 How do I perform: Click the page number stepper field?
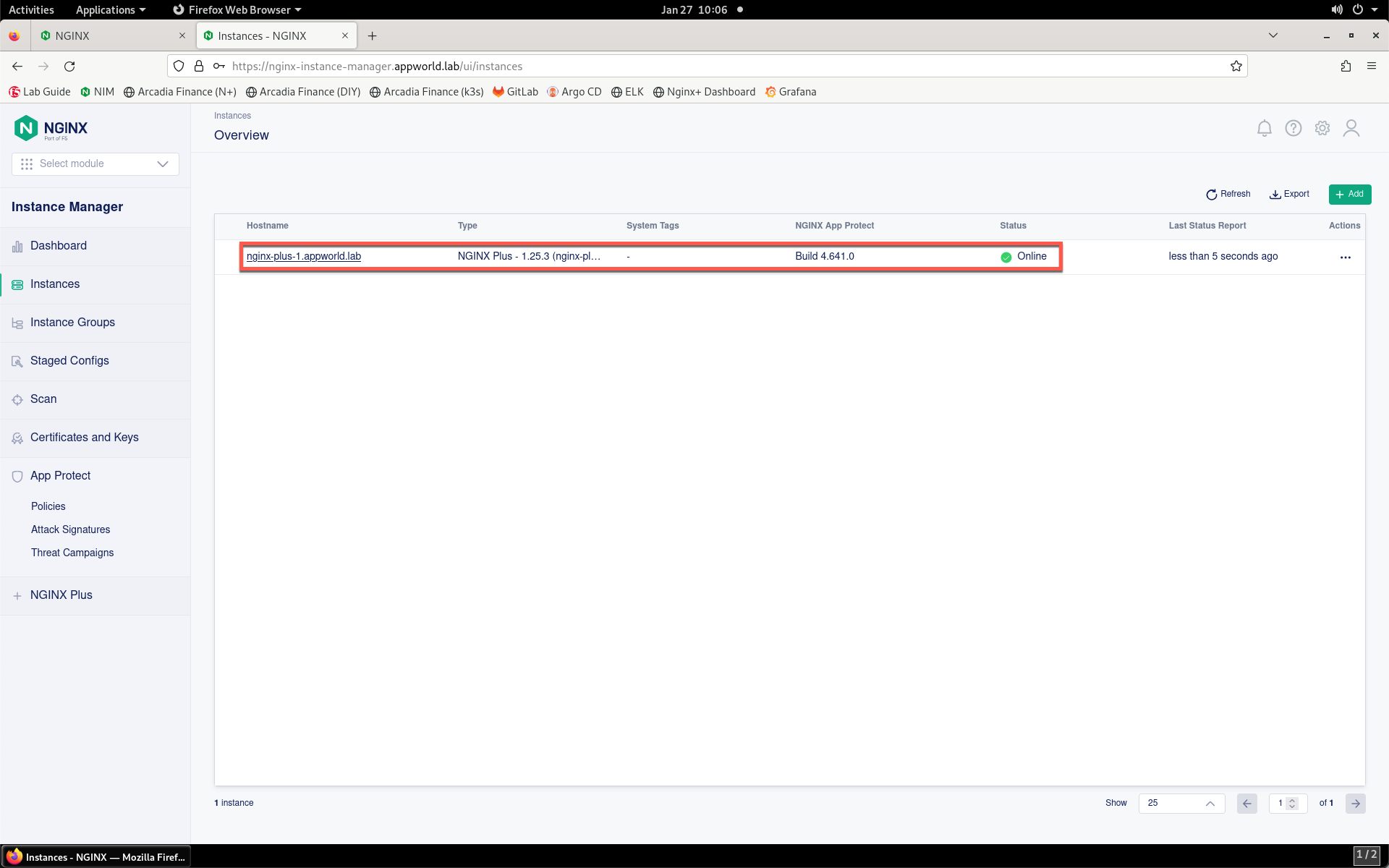(1288, 803)
